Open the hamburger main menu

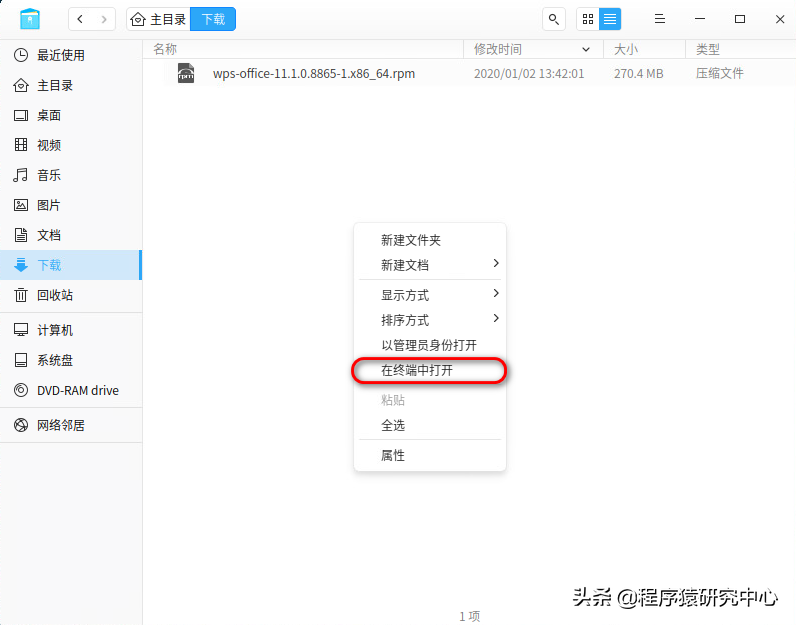click(659, 19)
